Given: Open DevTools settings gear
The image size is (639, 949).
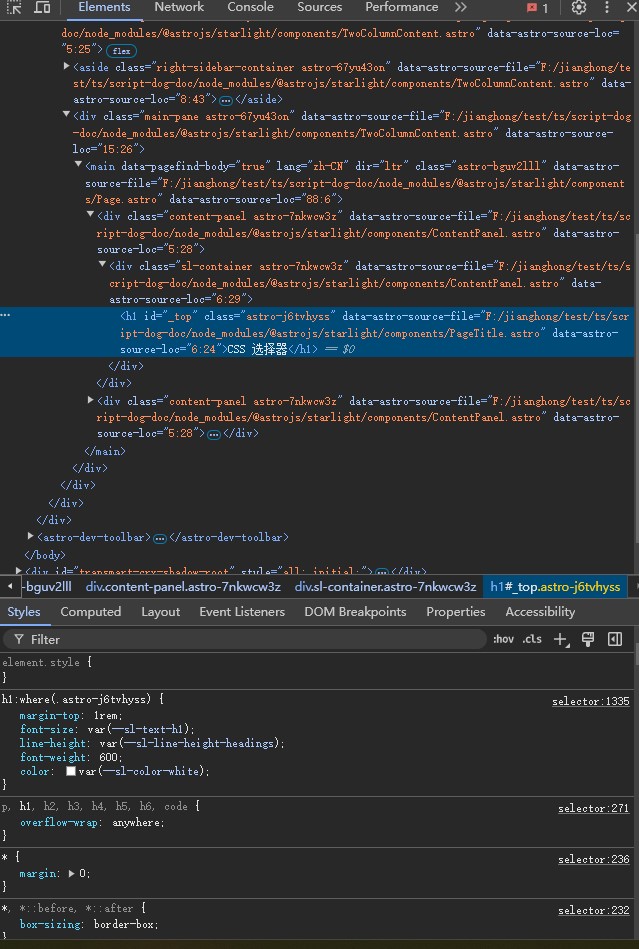Looking at the screenshot, I should tap(579, 8).
